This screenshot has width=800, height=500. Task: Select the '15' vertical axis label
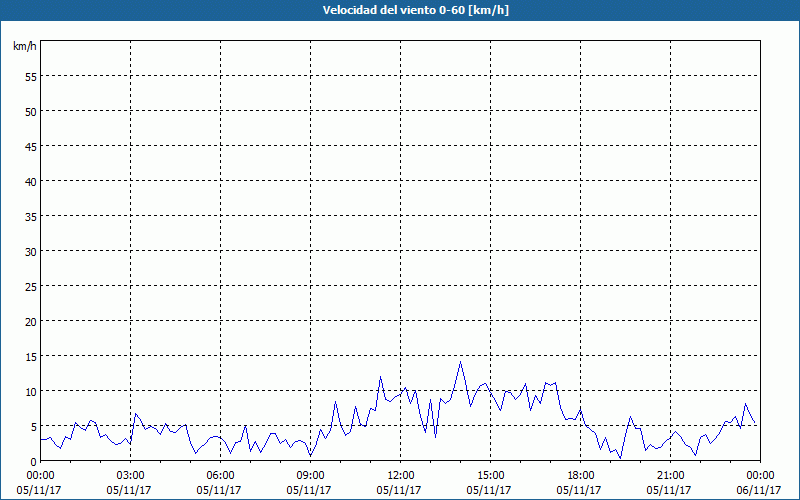point(31,357)
